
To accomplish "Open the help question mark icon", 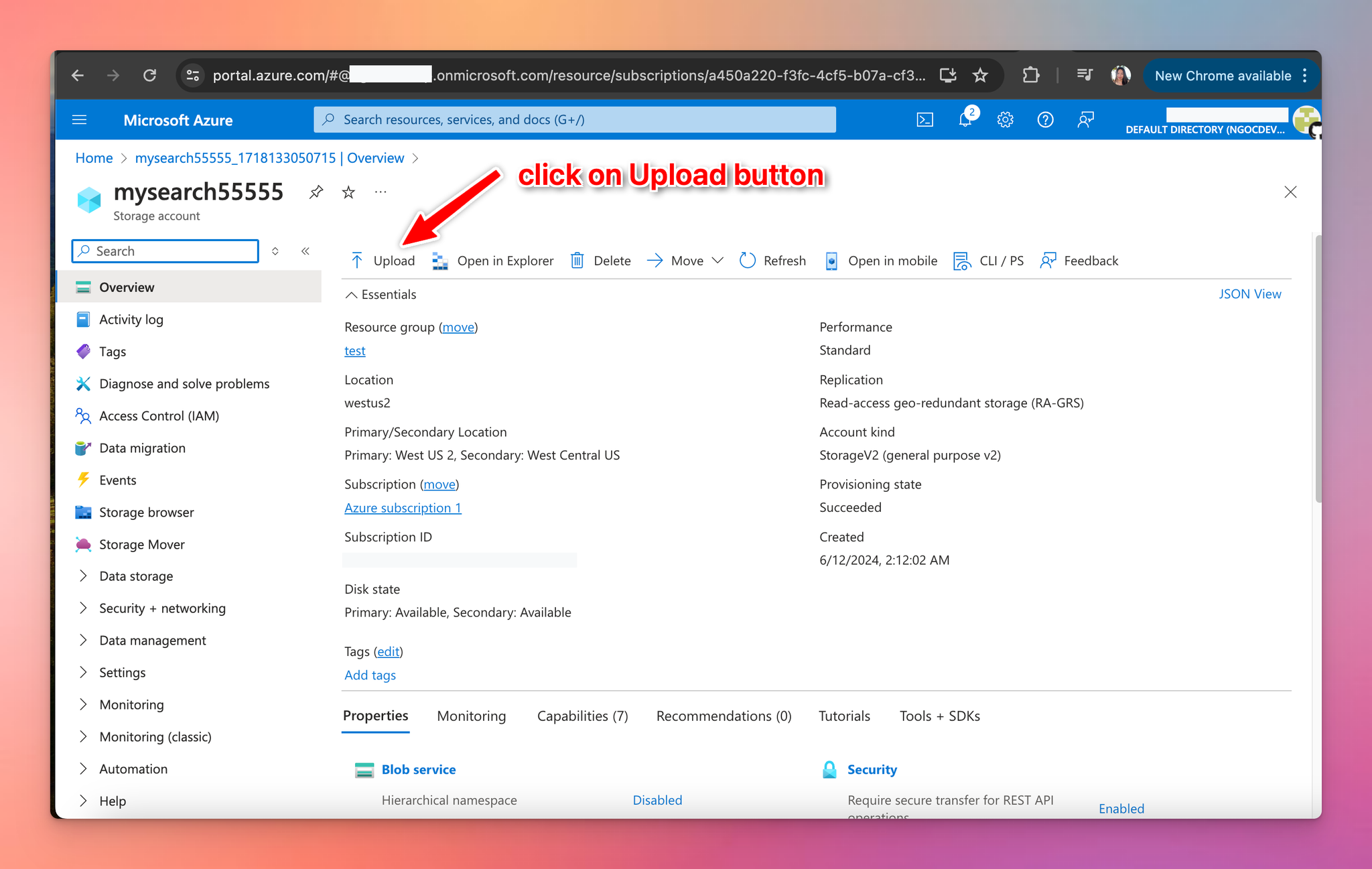I will (1045, 120).
